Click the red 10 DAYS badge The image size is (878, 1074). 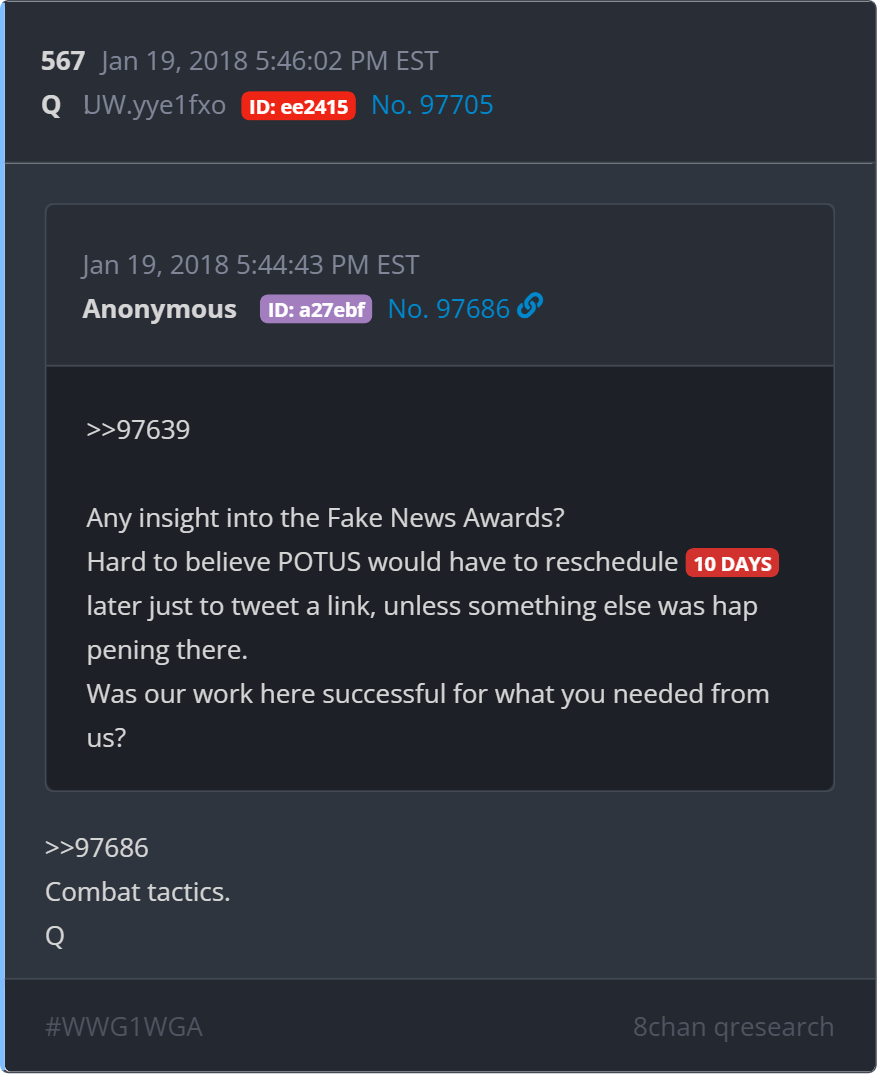732,563
